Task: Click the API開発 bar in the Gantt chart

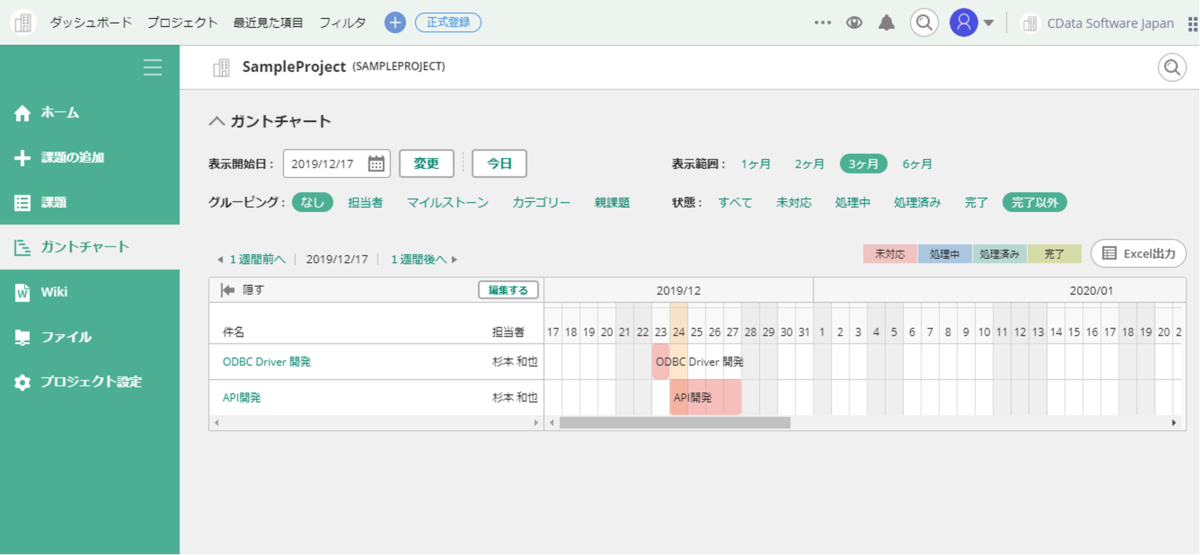Action: coord(705,397)
